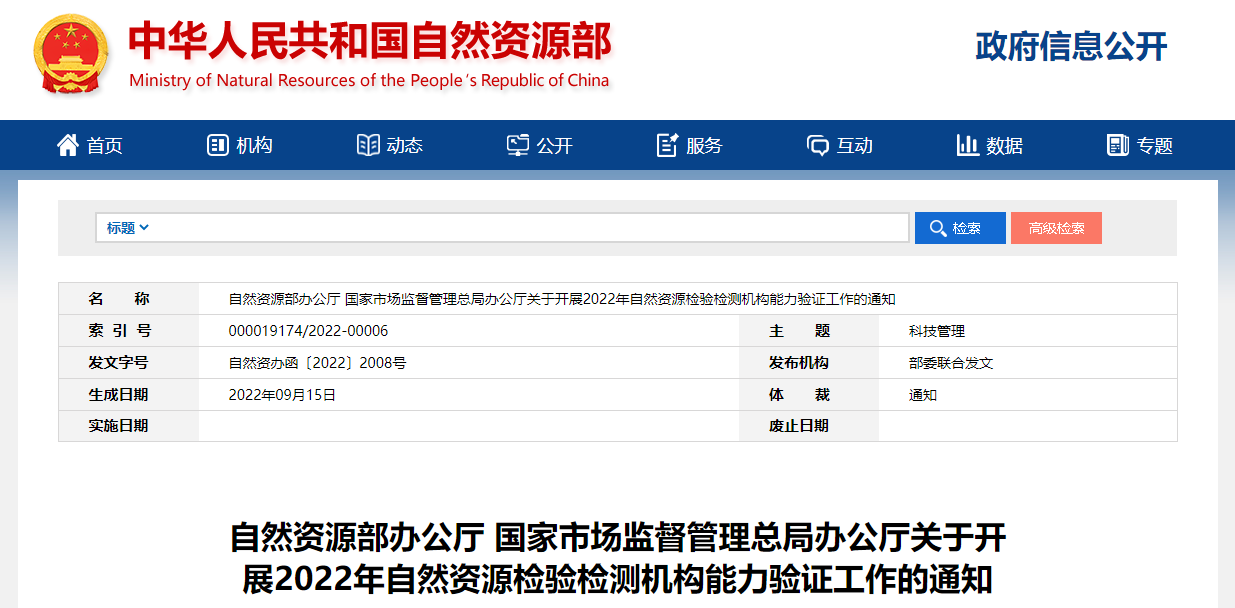1235x608 pixels.
Task: Click the 发文字号 label cell
Action: (129, 363)
